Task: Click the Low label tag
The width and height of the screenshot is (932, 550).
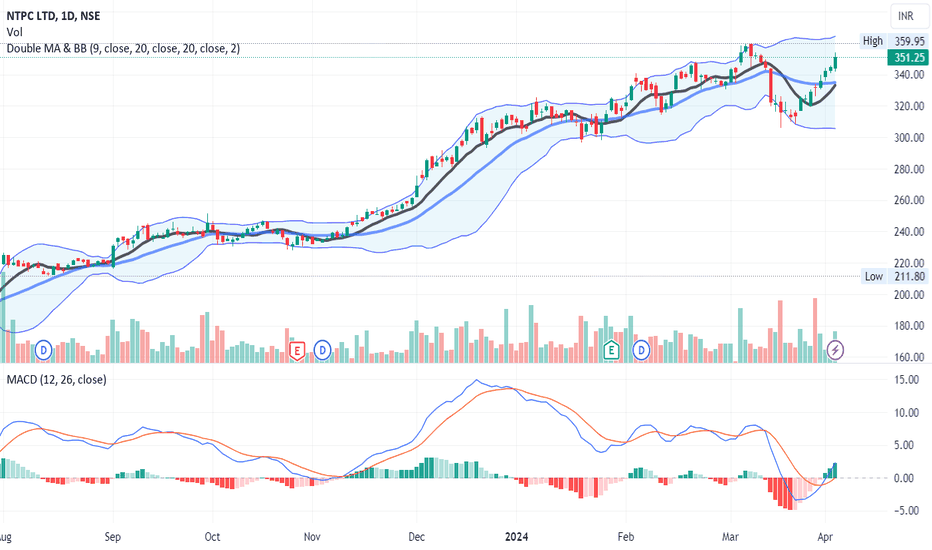Action: [x=873, y=276]
